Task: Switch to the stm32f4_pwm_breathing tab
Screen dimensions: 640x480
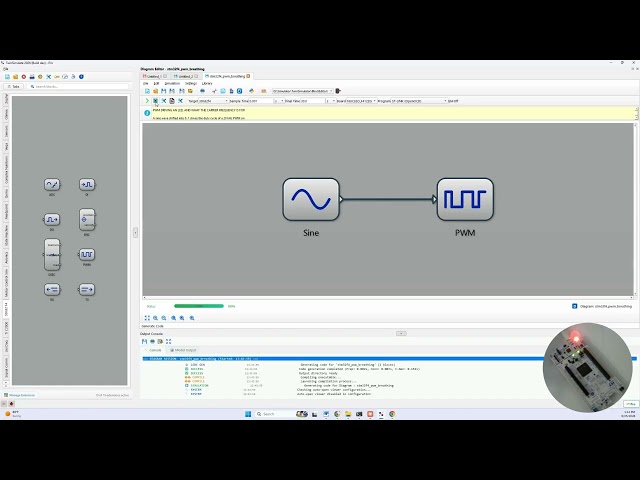Action: 227,76
